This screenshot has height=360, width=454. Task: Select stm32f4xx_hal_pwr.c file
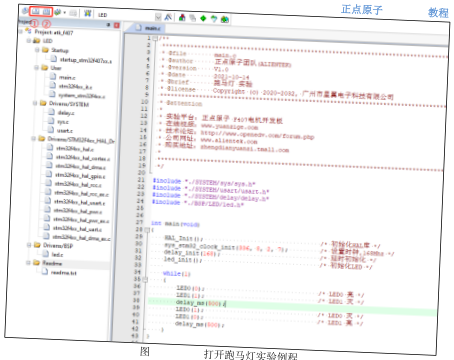pyautogui.click(x=78, y=211)
